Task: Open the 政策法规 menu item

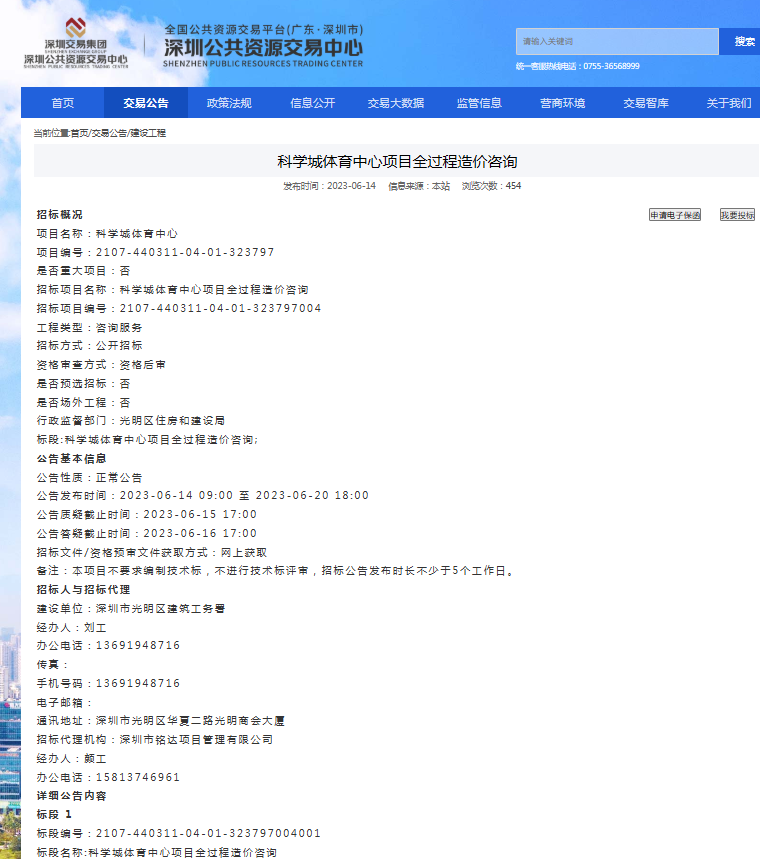Action: point(229,103)
